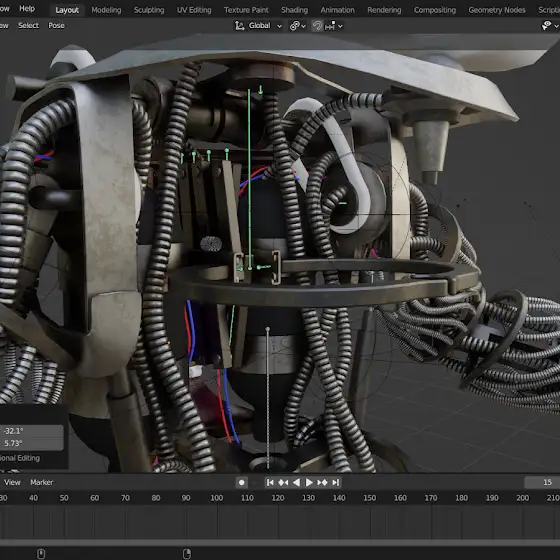560x560 pixels.
Task: Open the Select menu in viewport header
Action: pyautogui.click(x=28, y=25)
